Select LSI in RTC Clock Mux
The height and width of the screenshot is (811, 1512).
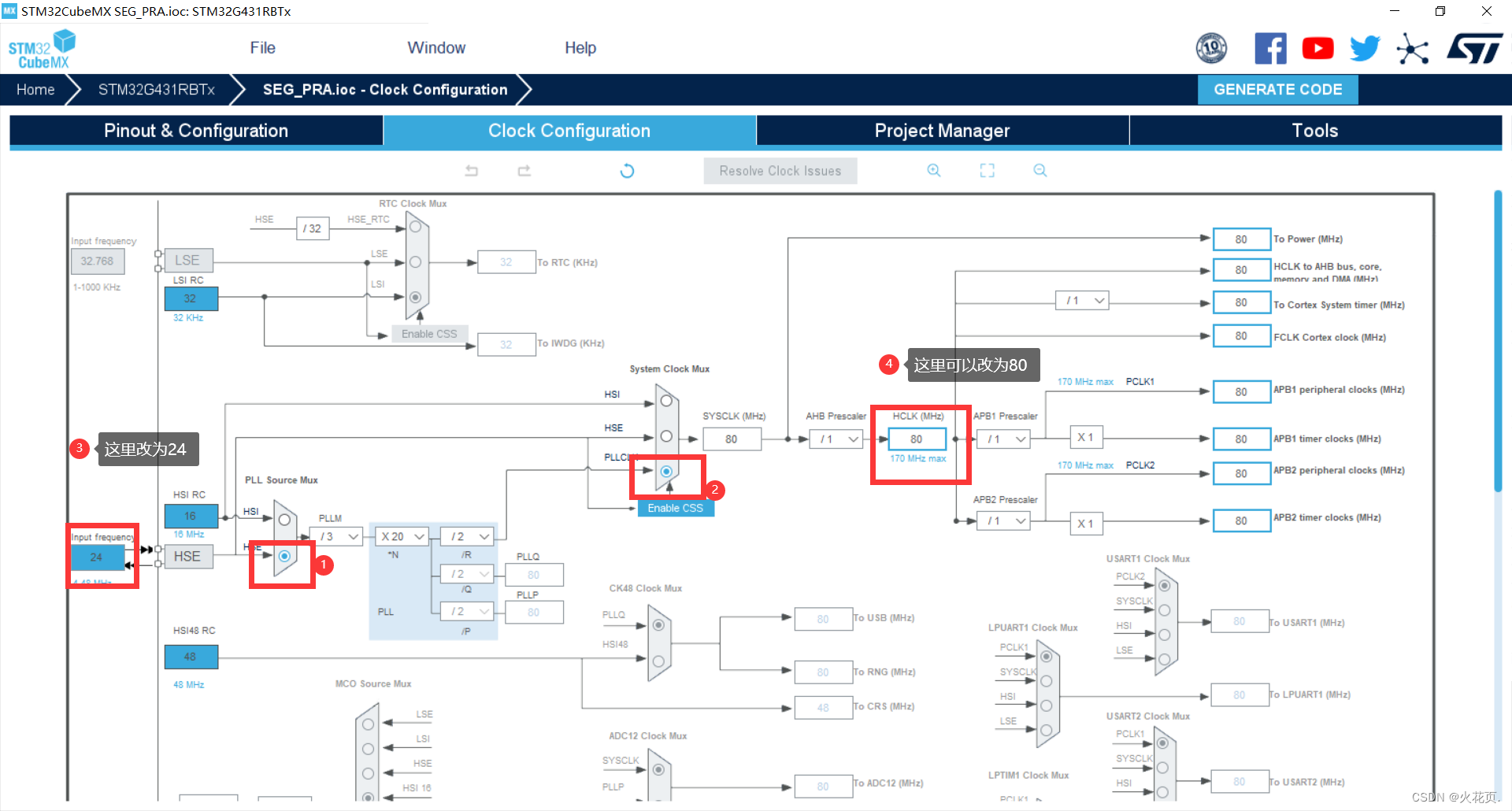(x=416, y=297)
